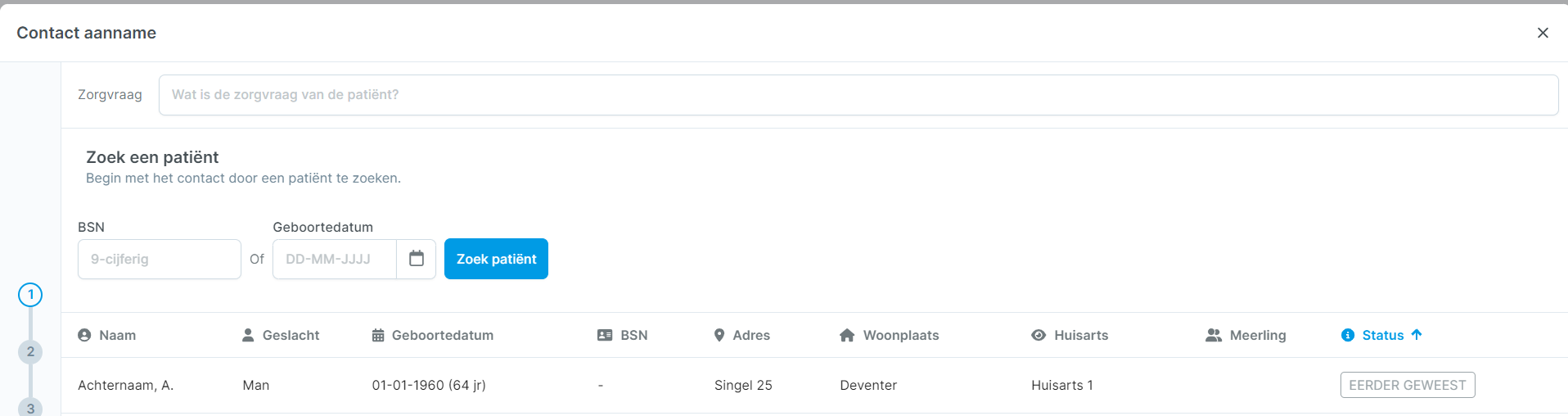1568x416 pixels.
Task: Click the Meerling people icon
Action: 1214,335
